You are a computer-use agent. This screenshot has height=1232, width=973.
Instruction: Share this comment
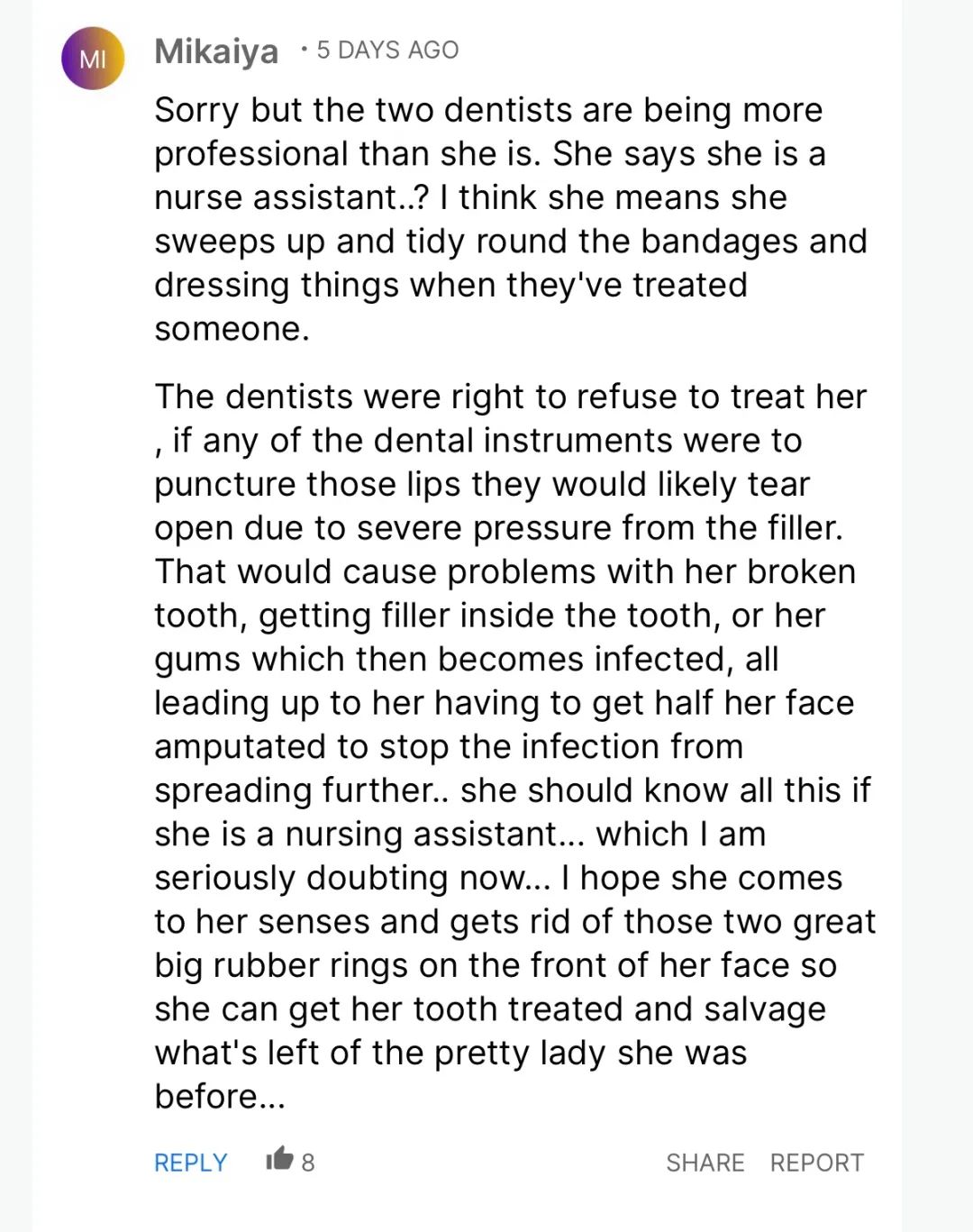705,1163
